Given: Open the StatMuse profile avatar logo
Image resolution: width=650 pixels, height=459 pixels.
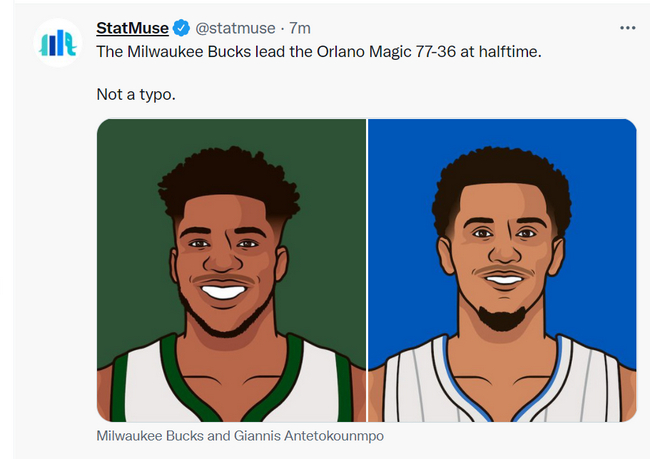Looking at the screenshot, I should [57, 42].
